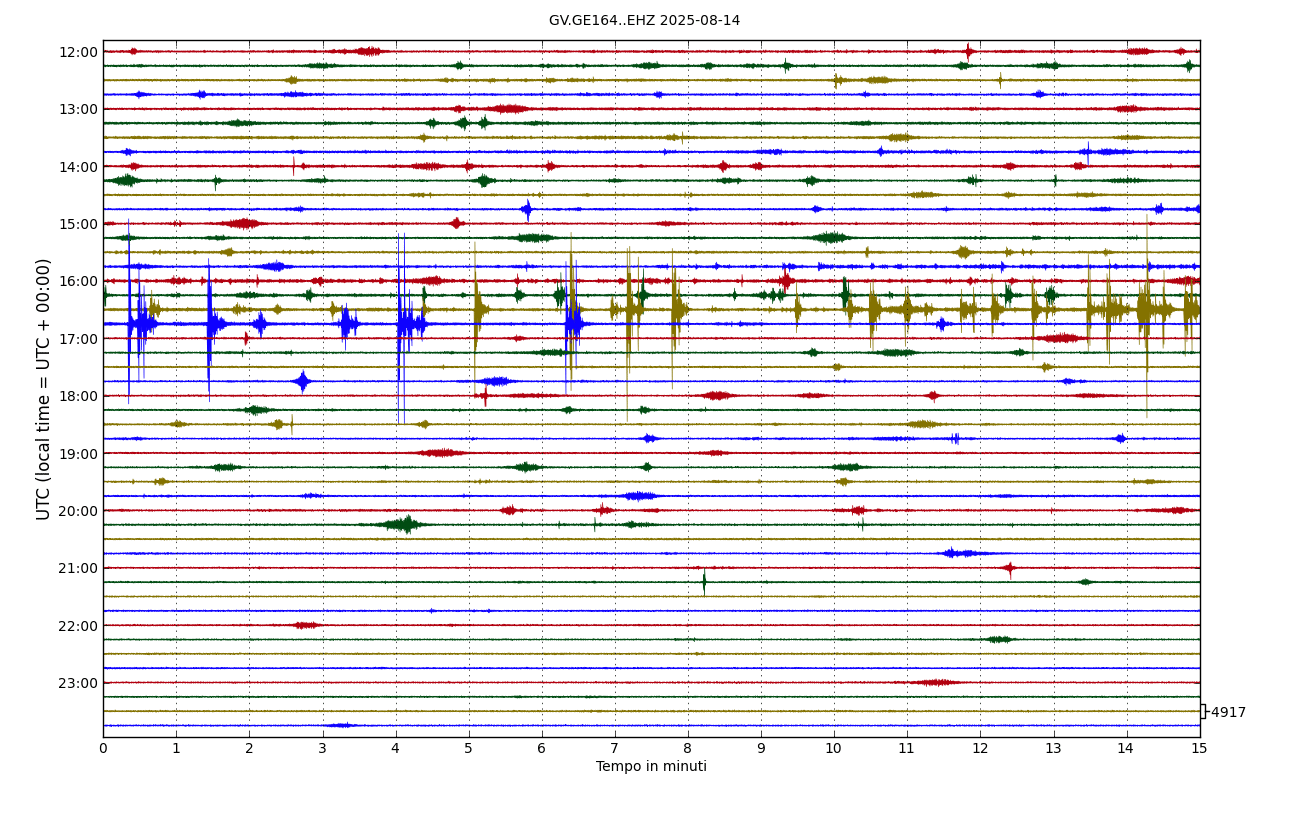Viewport: 1290px width, 819px height.
Task: Click the 22:00 time label
Action: coord(78,626)
